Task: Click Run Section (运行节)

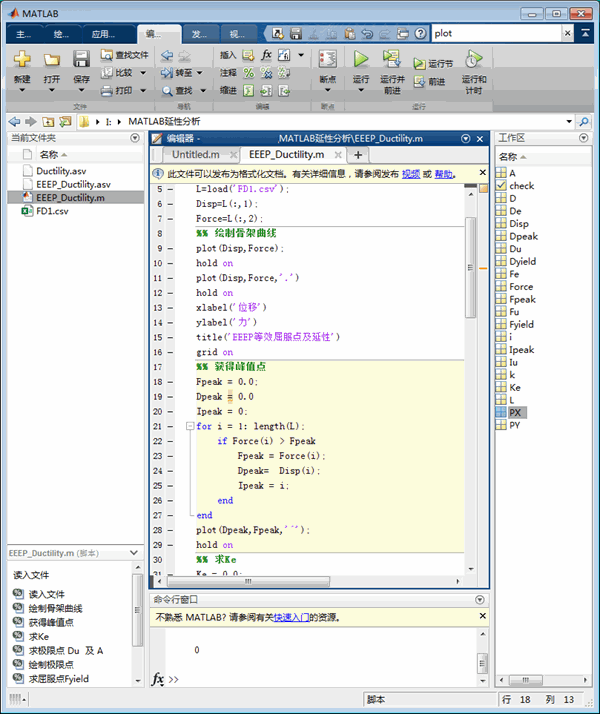Action: 433,63
